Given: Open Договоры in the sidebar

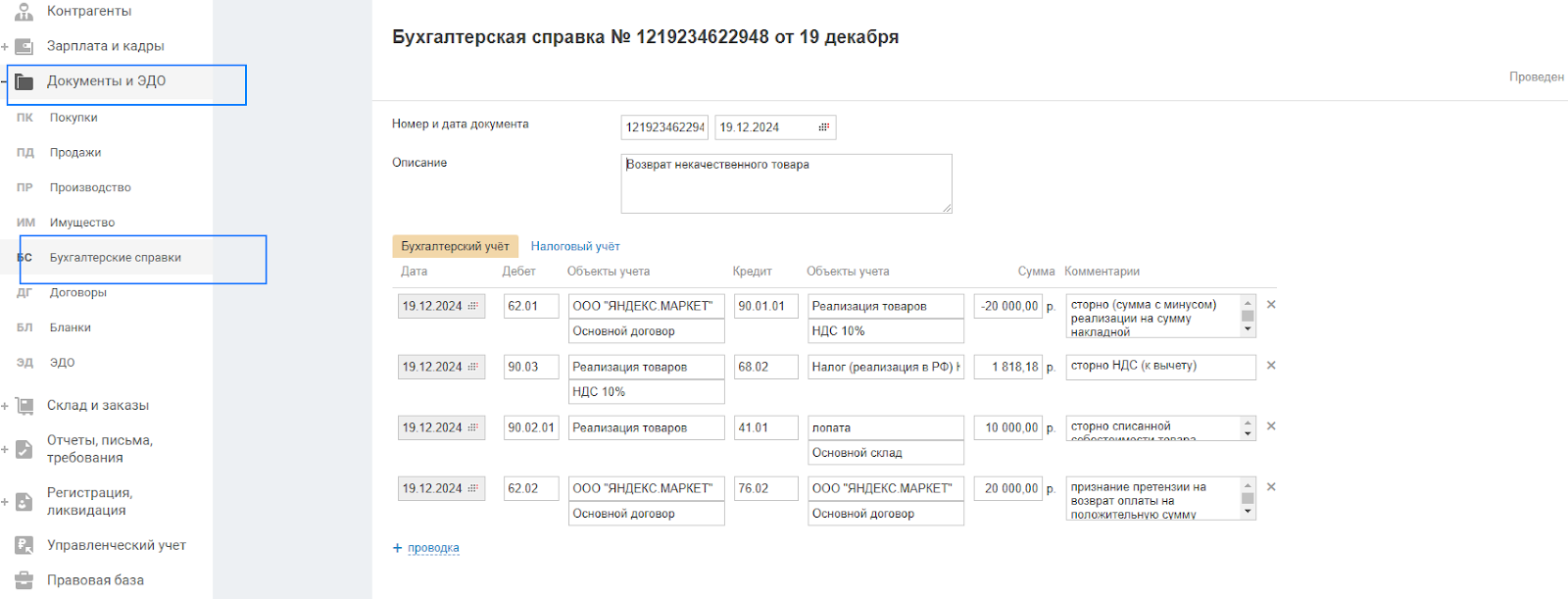Looking at the screenshot, I should click(78, 292).
